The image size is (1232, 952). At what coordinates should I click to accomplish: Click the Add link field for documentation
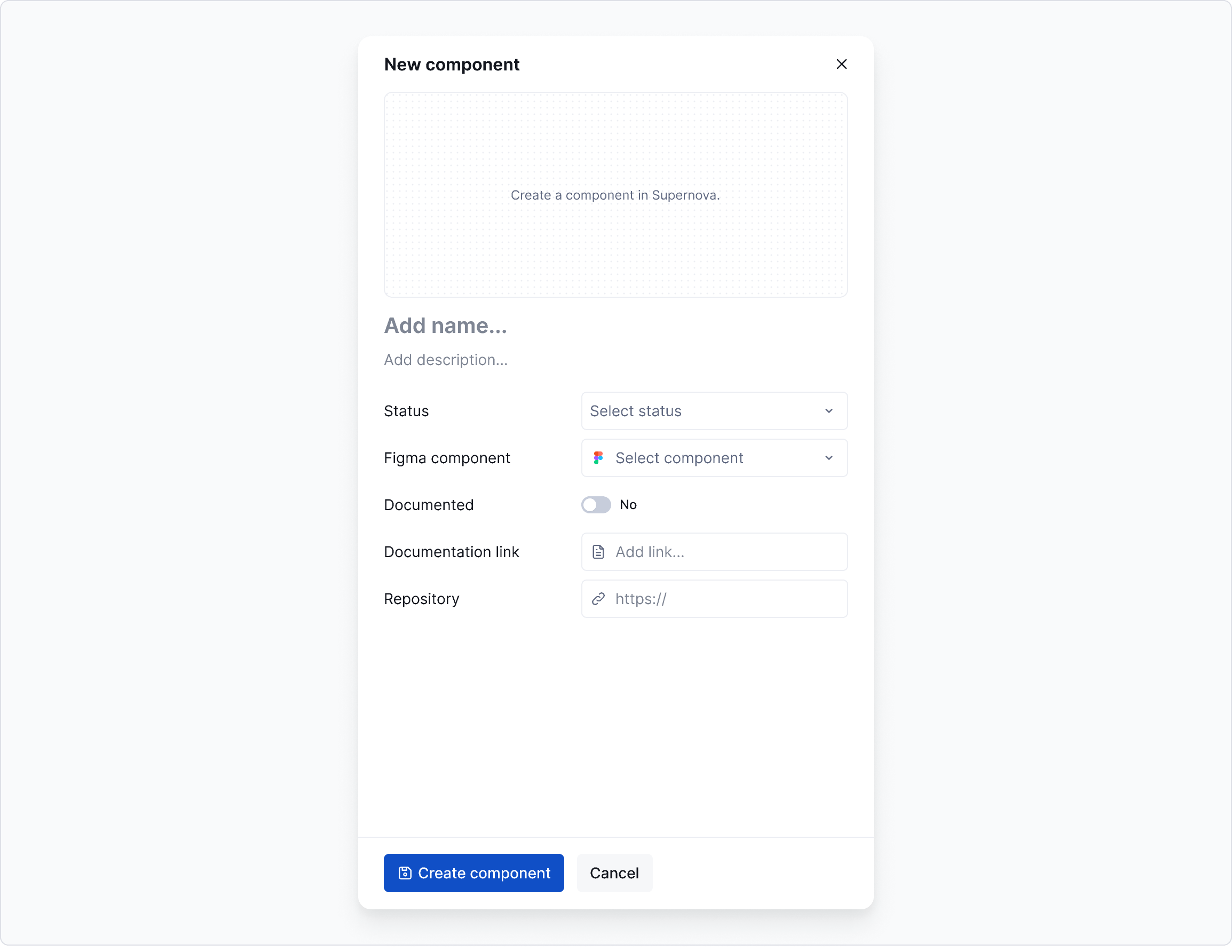click(x=714, y=552)
